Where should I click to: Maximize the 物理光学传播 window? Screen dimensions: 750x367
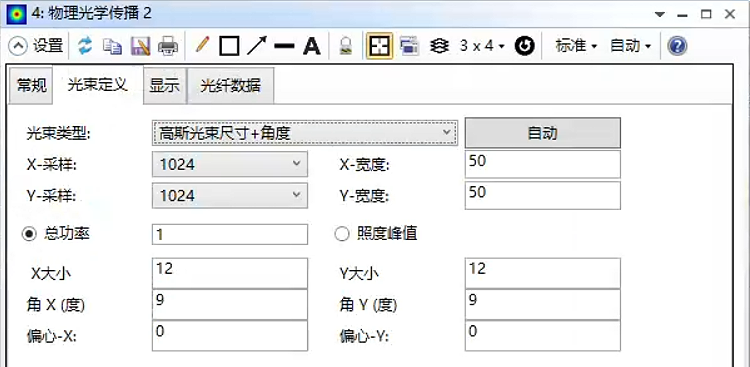(706, 14)
